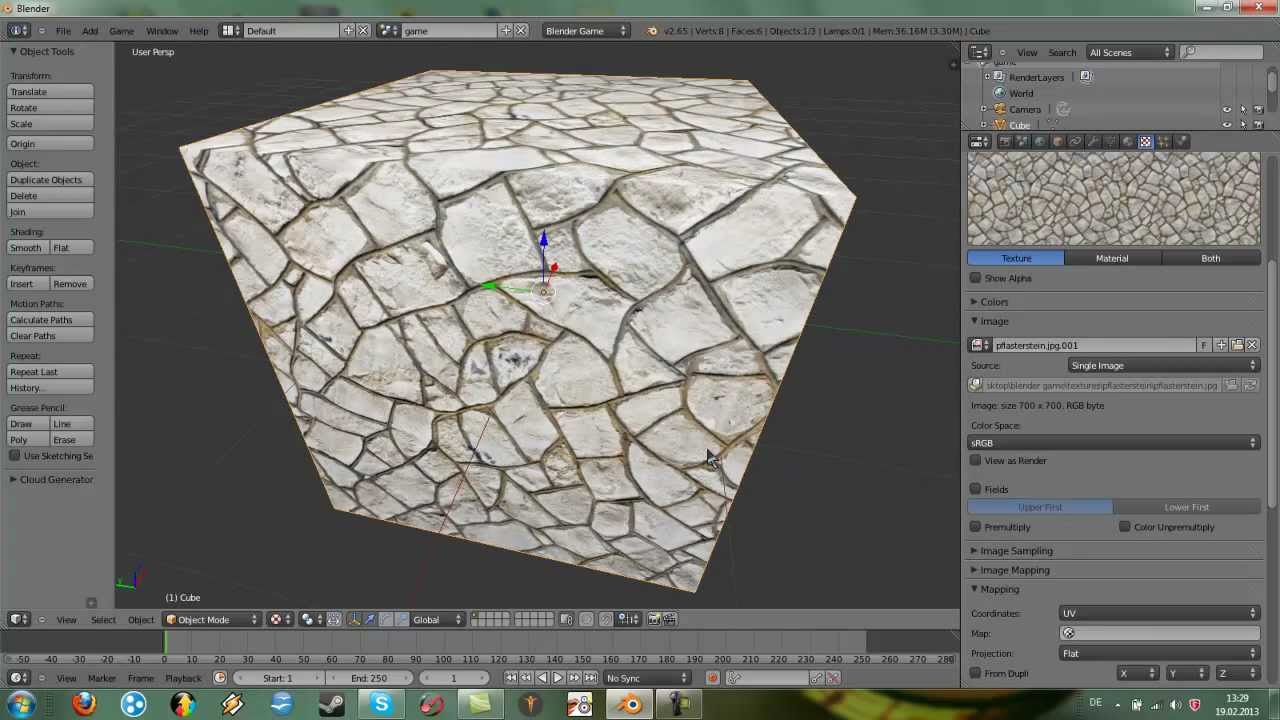This screenshot has width=1280, height=720.
Task: Enable the Color Unpremultiply checkbox
Action: [x=1125, y=527]
